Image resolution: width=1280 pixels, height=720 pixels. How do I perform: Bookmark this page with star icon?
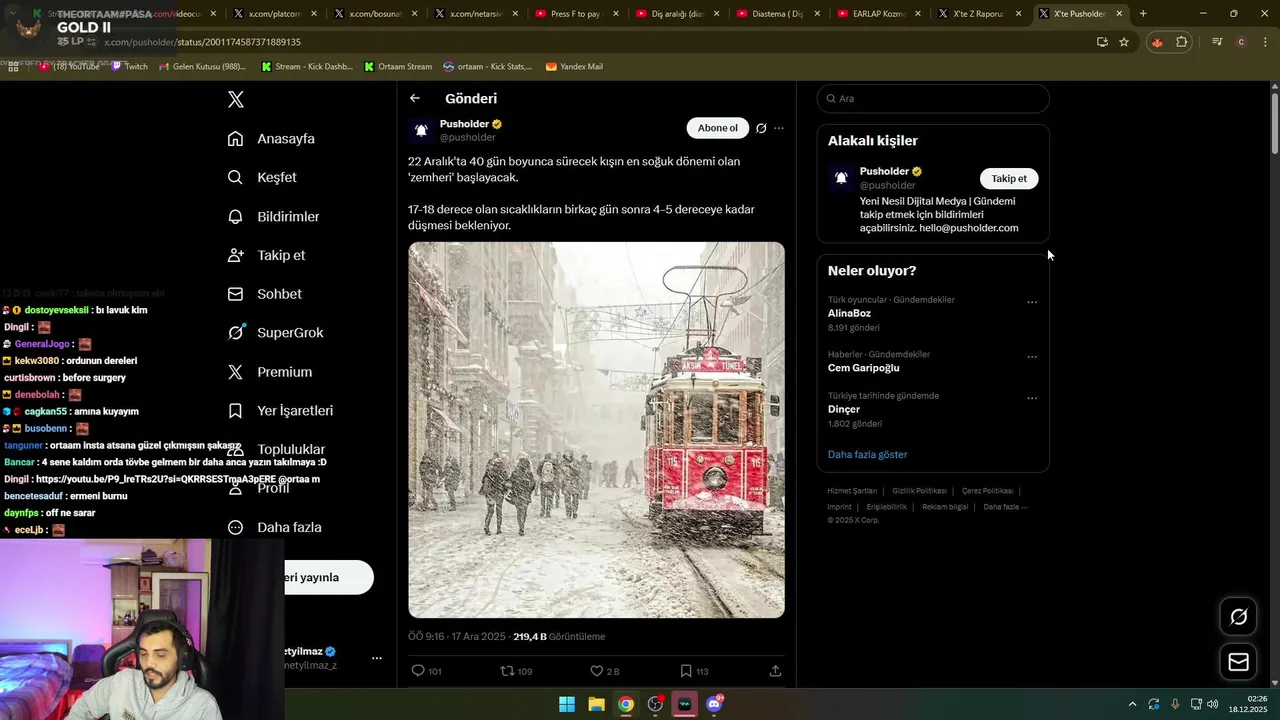click(x=1124, y=42)
